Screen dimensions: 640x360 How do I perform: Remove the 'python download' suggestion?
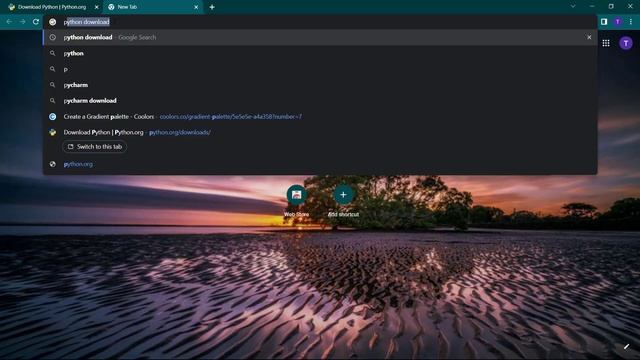[589, 37]
